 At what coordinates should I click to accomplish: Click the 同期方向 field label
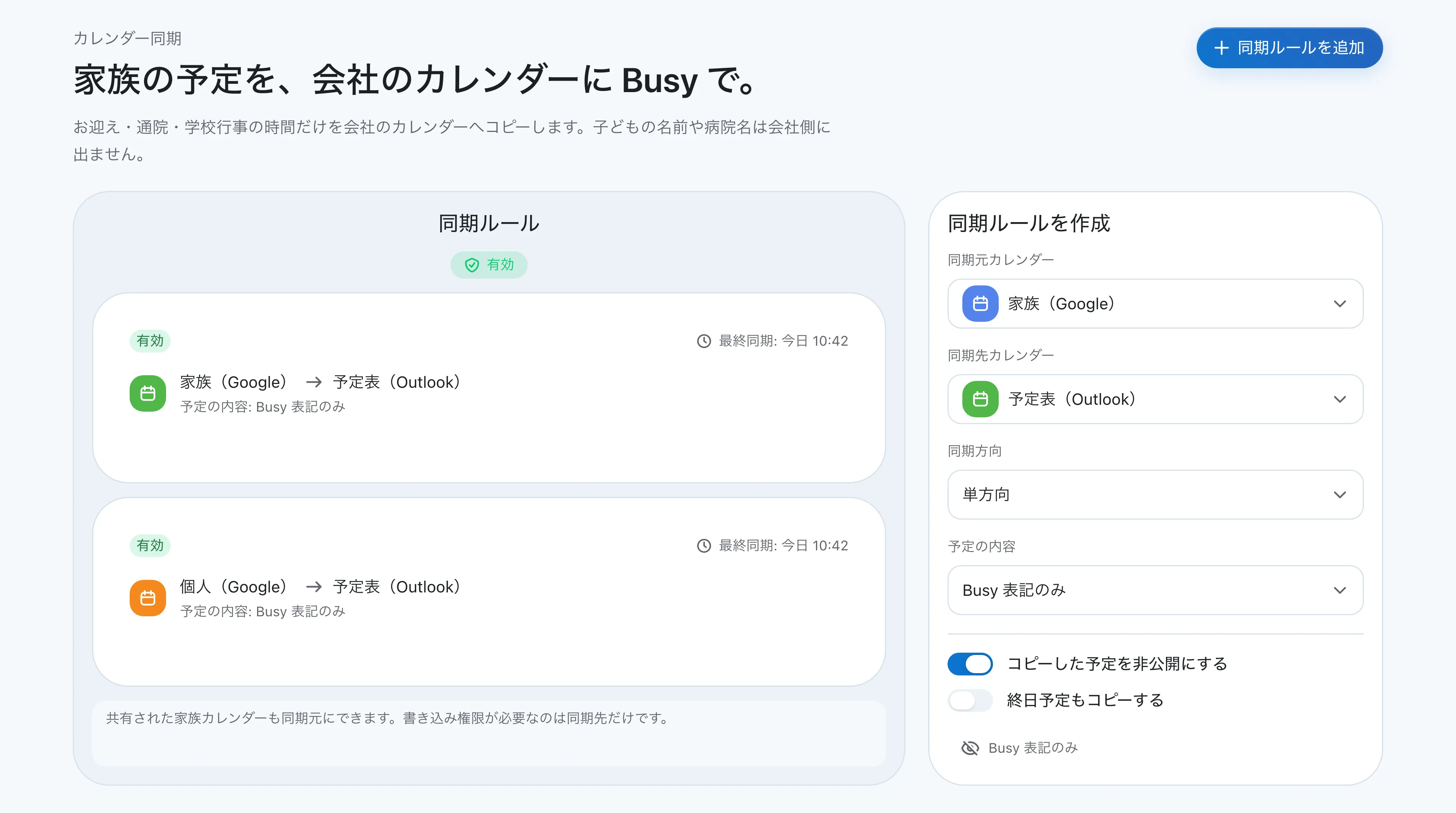tap(975, 451)
